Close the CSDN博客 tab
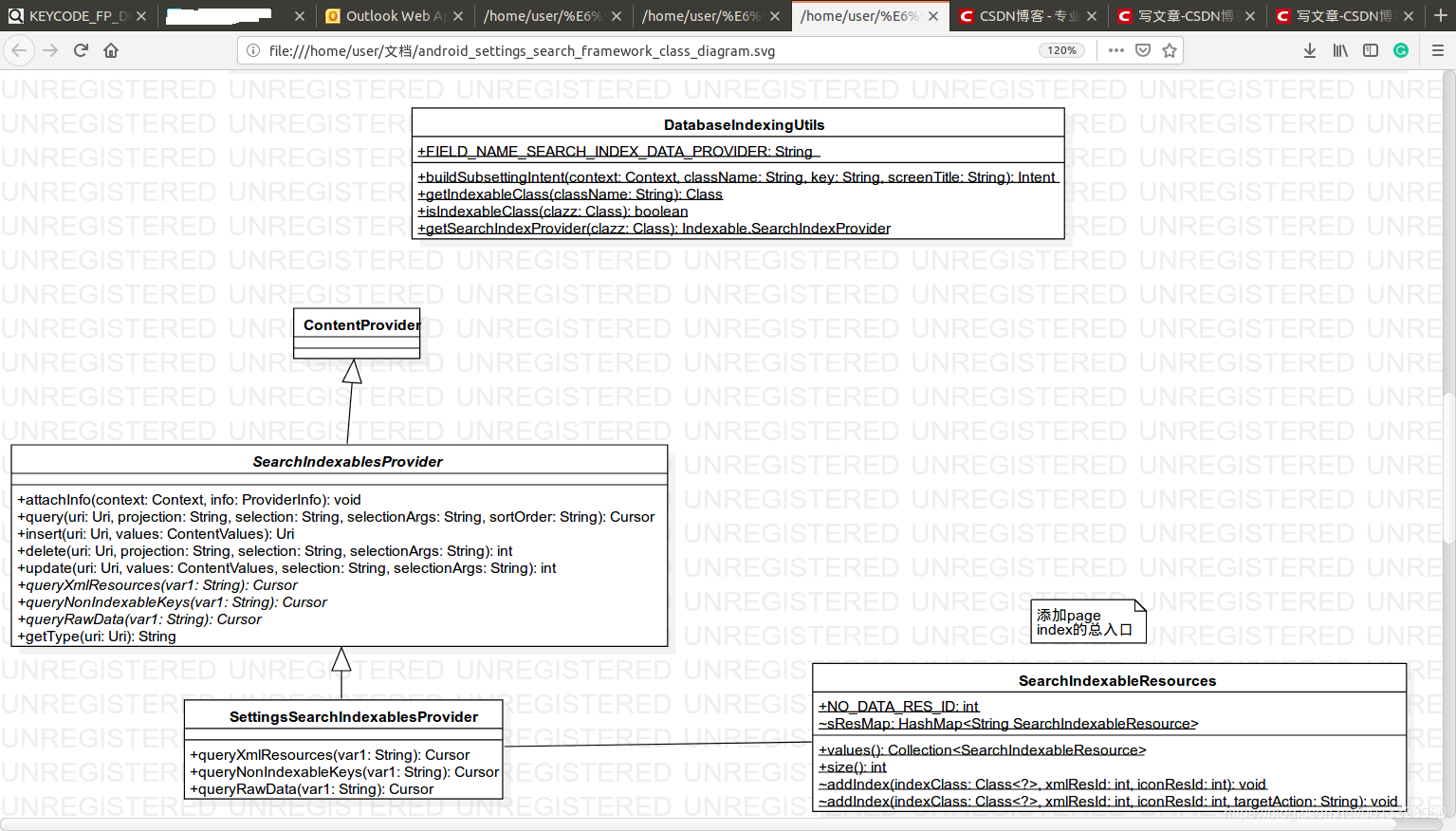The width and height of the screenshot is (1456, 831). [x=1092, y=16]
